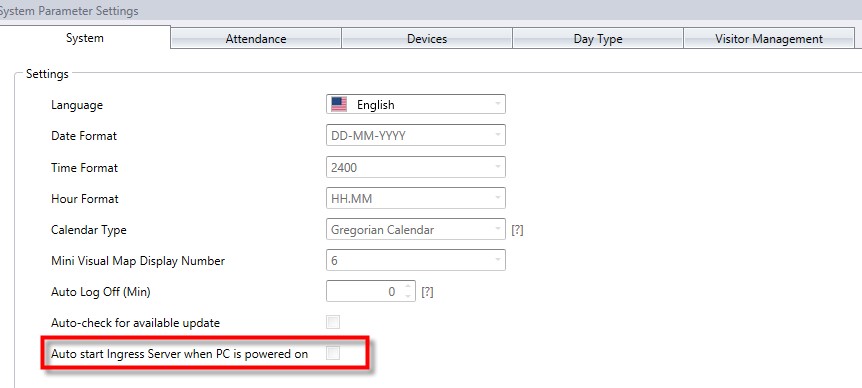
Task: Click the Settings group heading
Action: pos(47,74)
